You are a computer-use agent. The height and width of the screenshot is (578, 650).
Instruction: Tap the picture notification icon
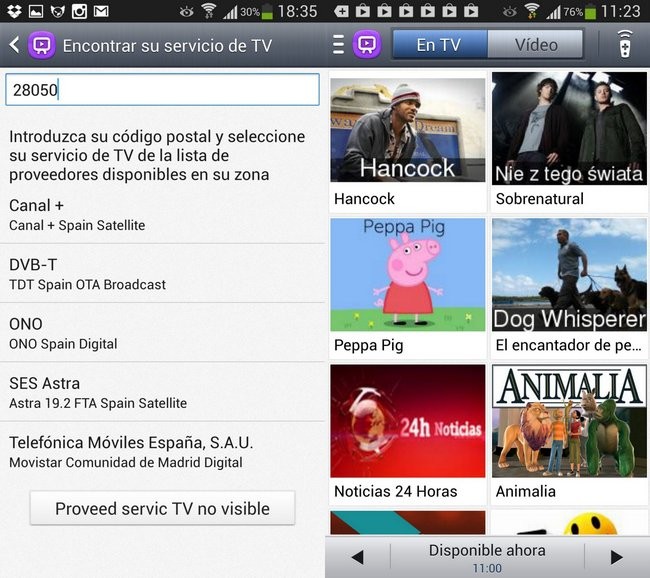coord(36,11)
